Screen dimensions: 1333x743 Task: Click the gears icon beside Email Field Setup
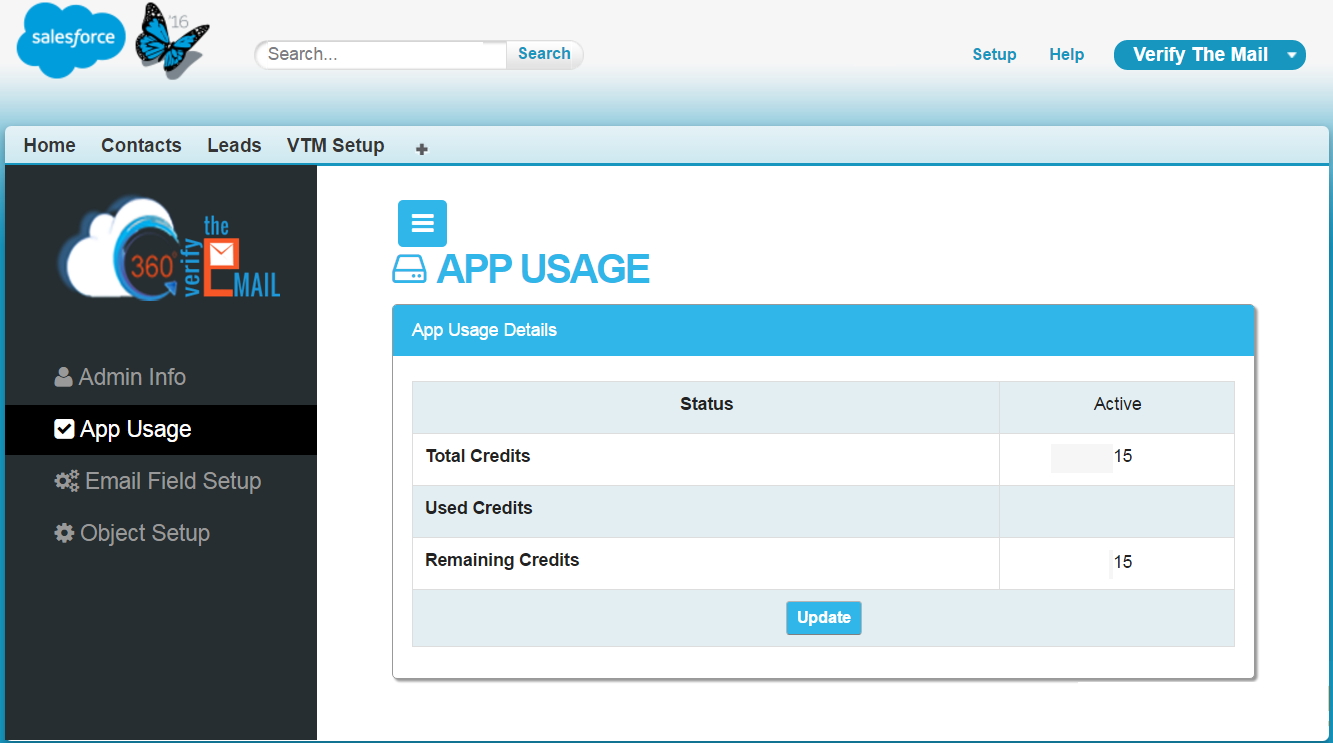coord(67,481)
